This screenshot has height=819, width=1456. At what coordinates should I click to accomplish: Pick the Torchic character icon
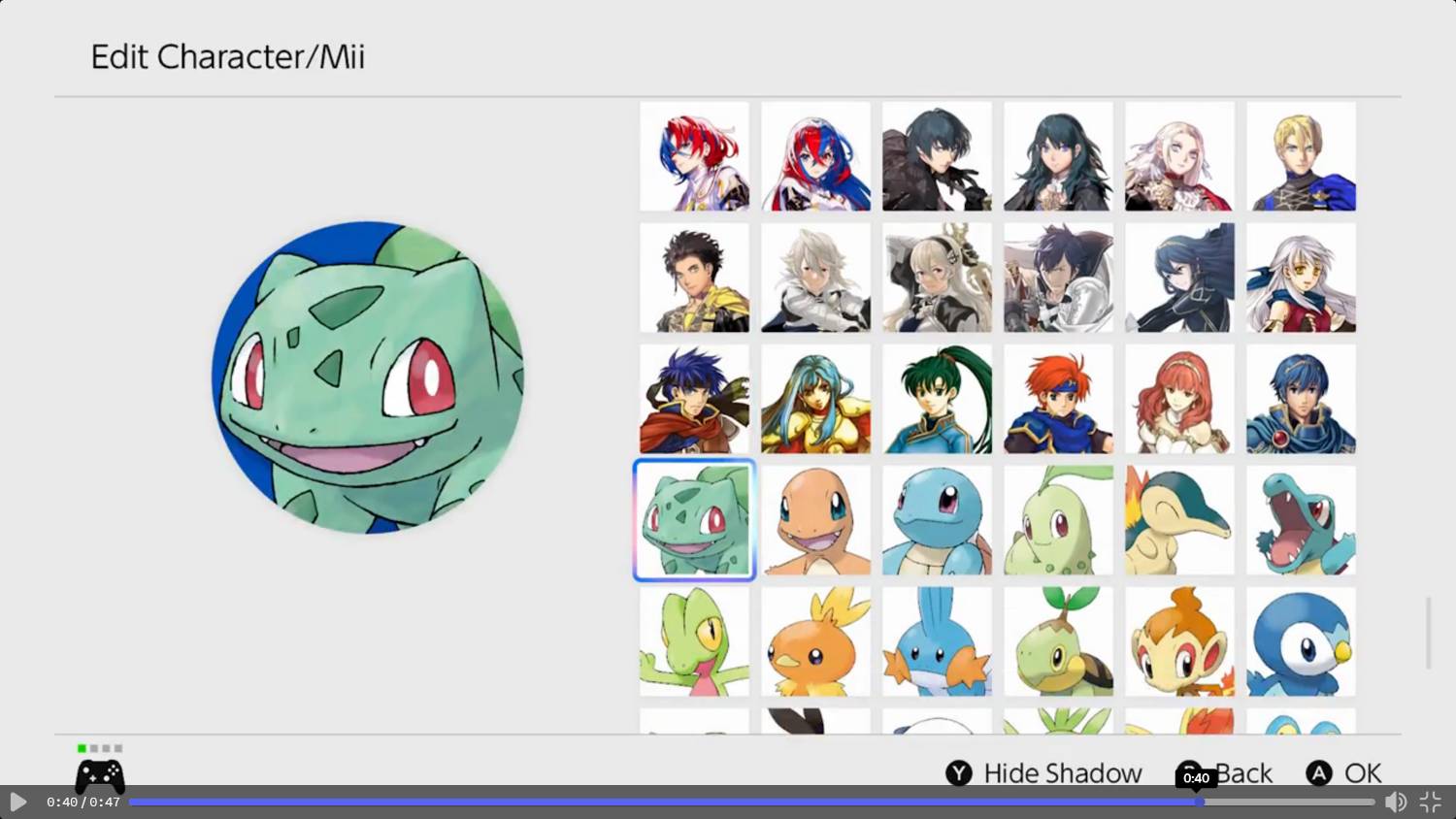click(815, 641)
